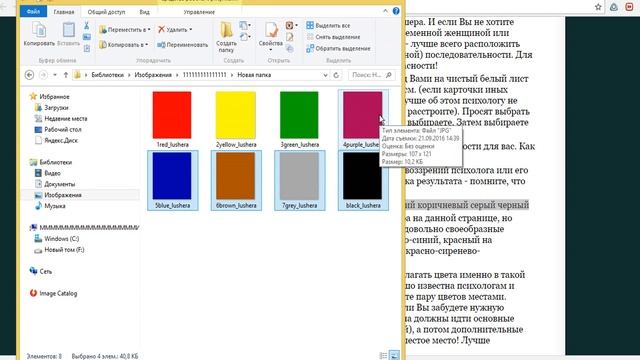Open Windows (C:) drive
The height and width of the screenshot is (360, 640).
coord(61,239)
